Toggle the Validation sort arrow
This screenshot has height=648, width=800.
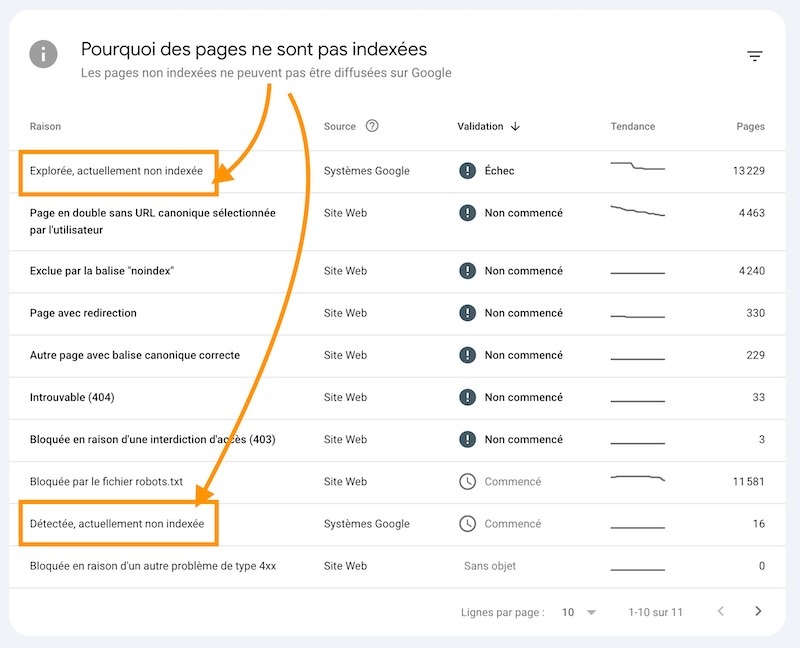pos(515,126)
